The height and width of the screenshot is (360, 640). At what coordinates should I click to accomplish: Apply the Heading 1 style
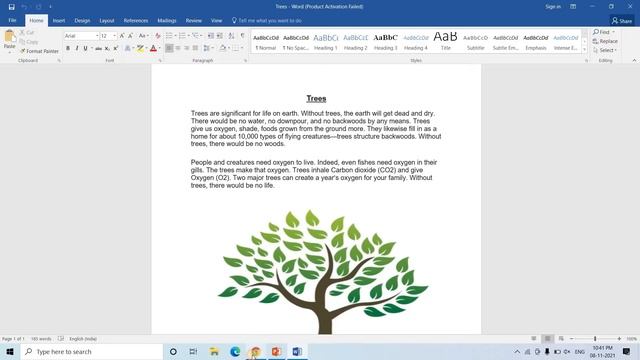tap(326, 41)
